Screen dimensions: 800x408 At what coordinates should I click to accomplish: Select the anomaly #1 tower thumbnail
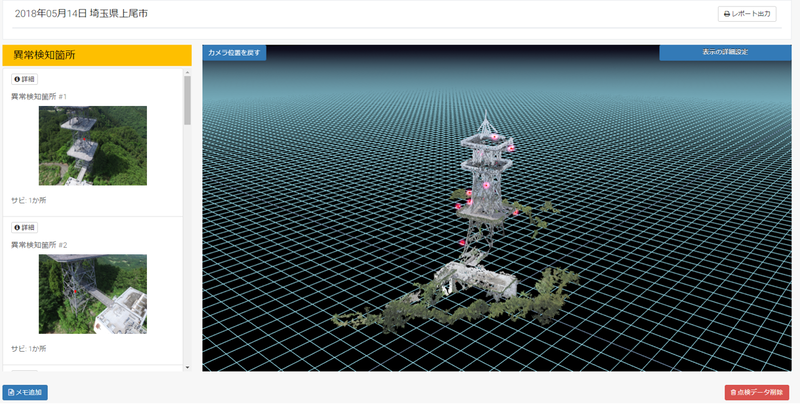(x=93, y=146)
